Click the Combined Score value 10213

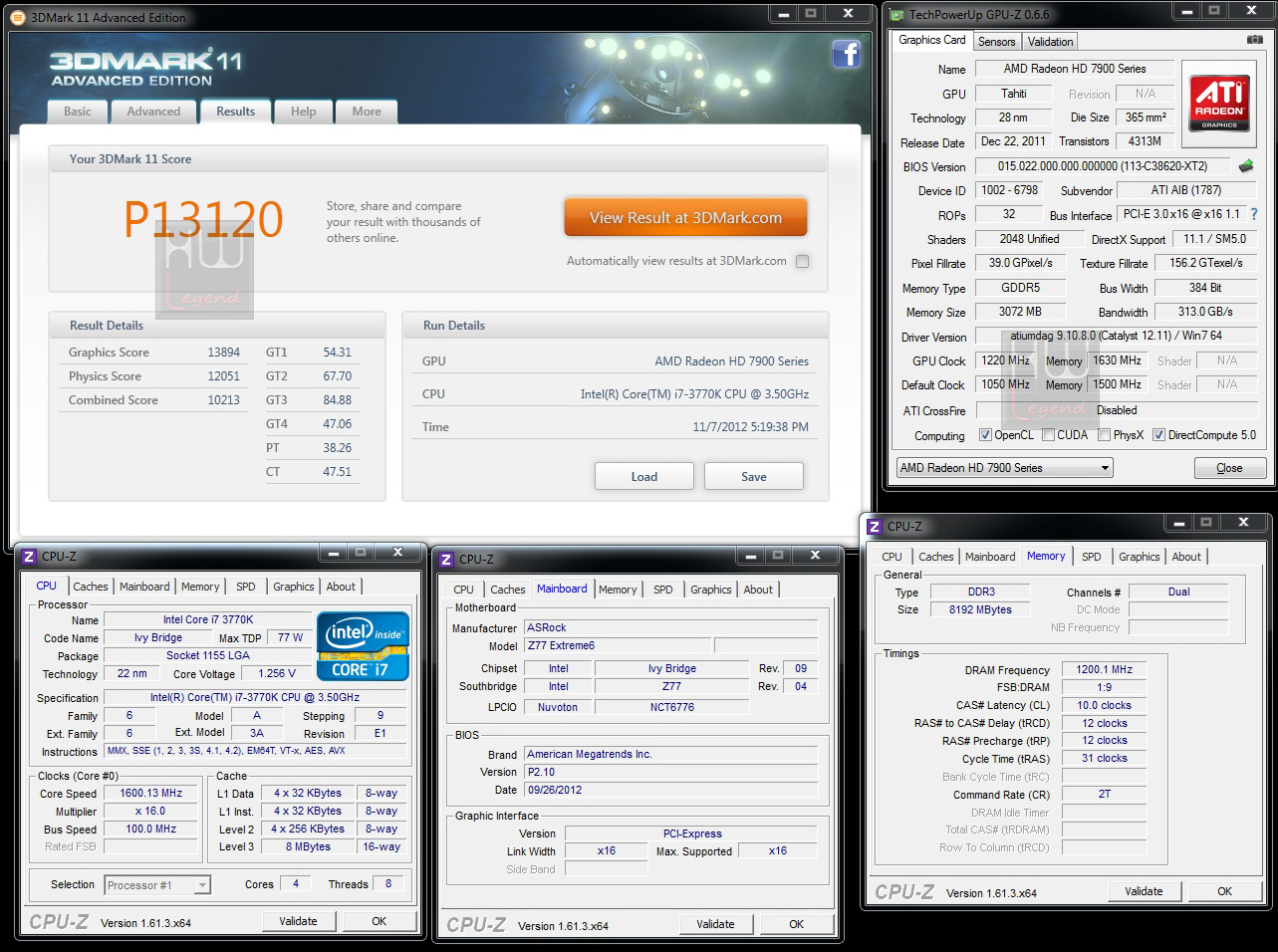pyautogui.click(x=223, y=400)
